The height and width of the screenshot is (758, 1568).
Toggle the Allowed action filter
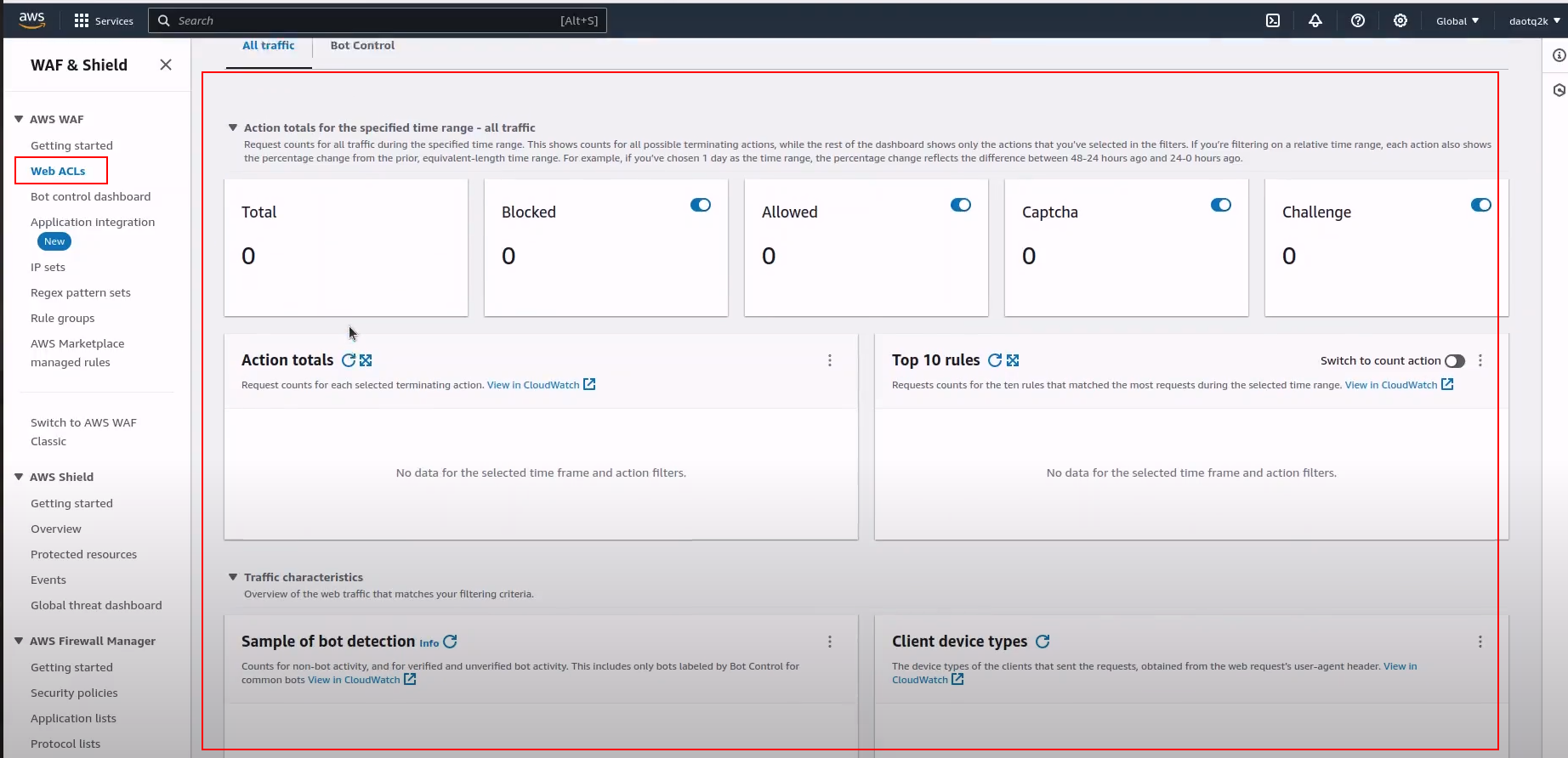pyautogui.click(x=961, y=205)
